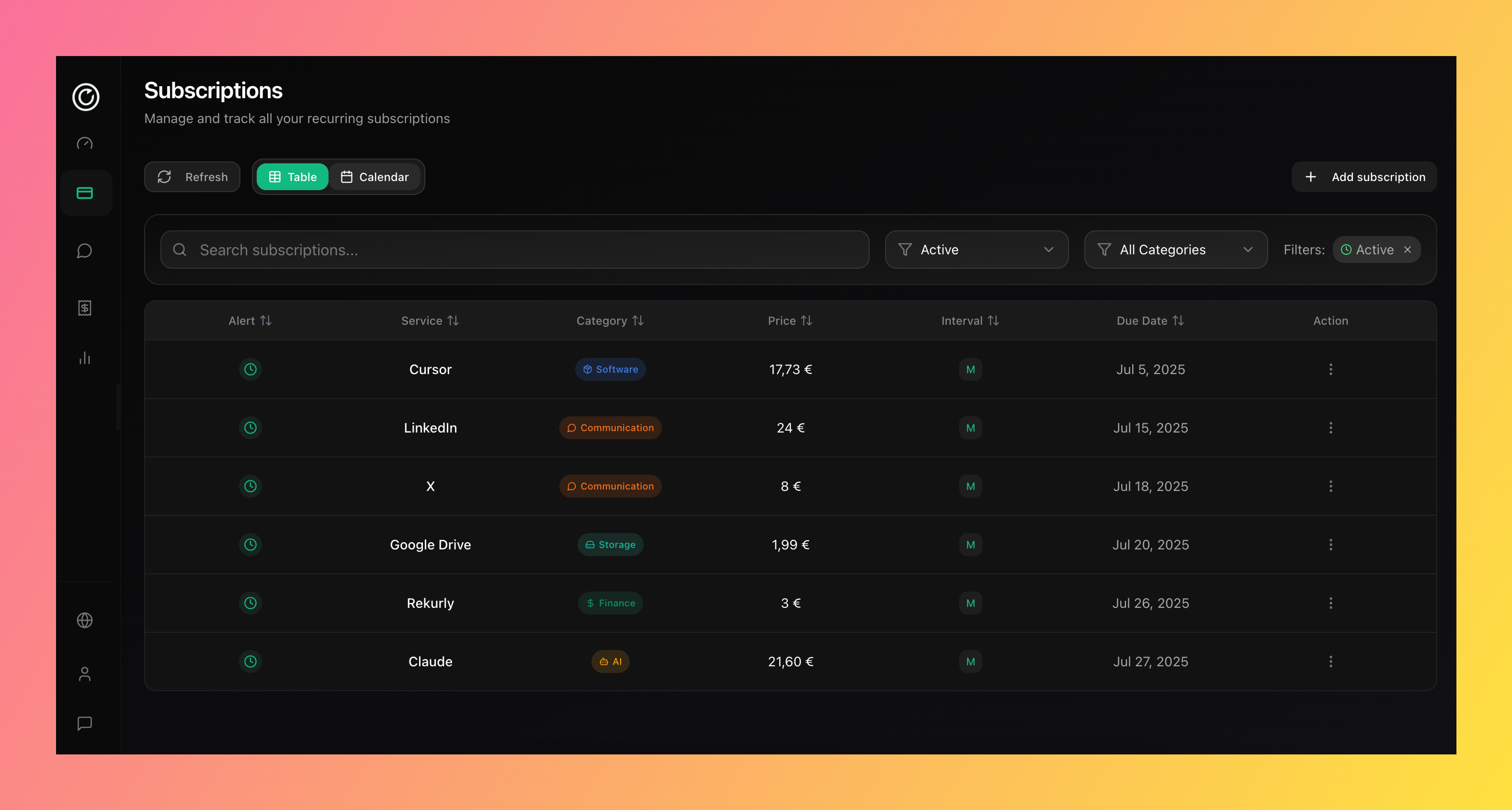
Task: Click the alert clock icon for X row
Action: click(x=250, y=486)
